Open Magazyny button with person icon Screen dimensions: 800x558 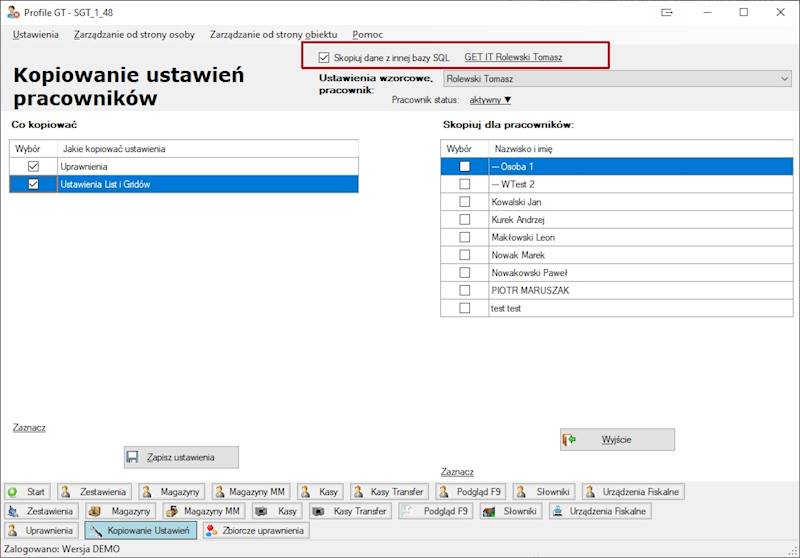[x=172, y=492]
